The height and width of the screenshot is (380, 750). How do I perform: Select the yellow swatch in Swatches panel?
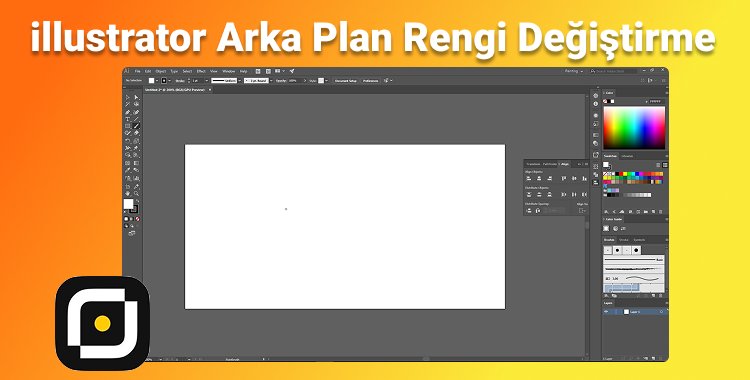click(625, 174)
